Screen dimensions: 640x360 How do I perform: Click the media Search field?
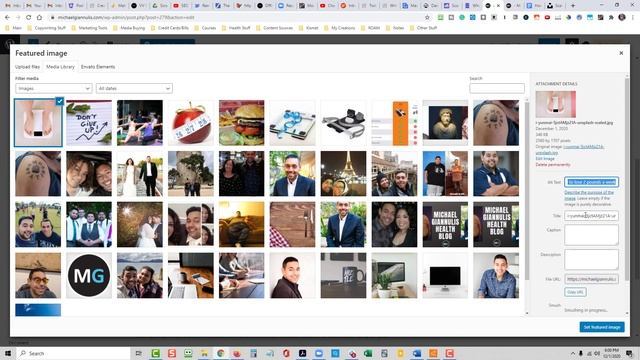click(497, 88)
